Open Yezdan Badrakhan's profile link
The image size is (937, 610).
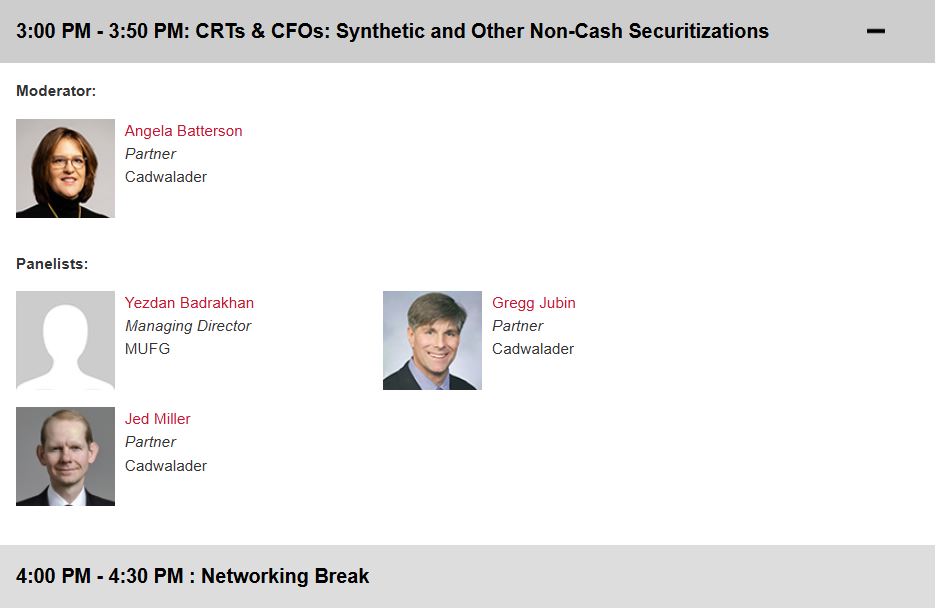[x=189, y=303]
